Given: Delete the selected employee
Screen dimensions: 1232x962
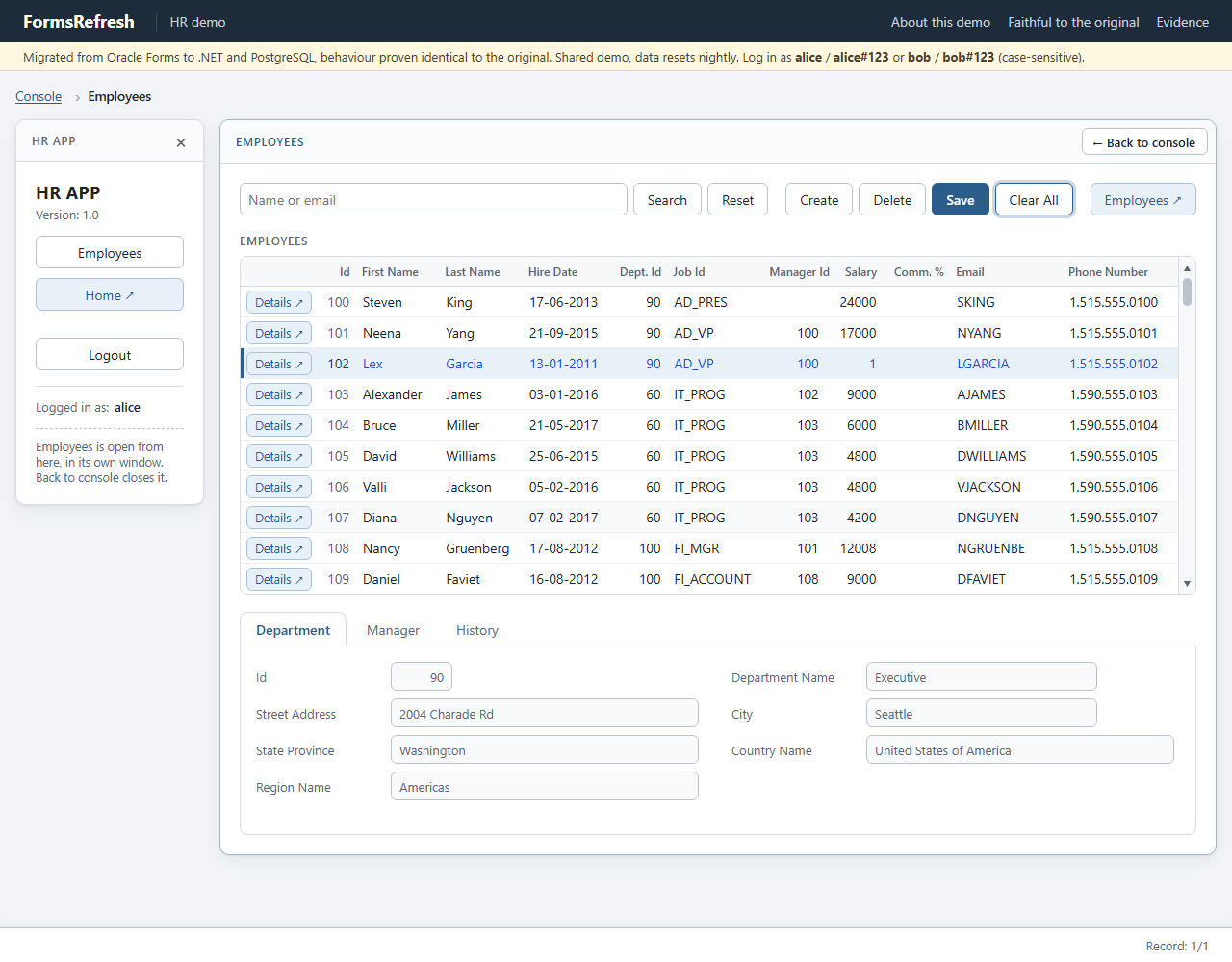Looking at the screenshot, I should tap(892, 200).
